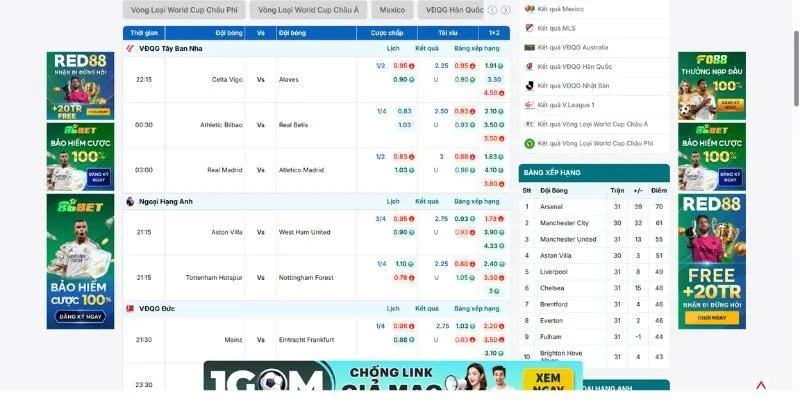Screen dimensions: 800x400
Task: Select Nottingham Forest team name
Action: (x=306, y=278)
